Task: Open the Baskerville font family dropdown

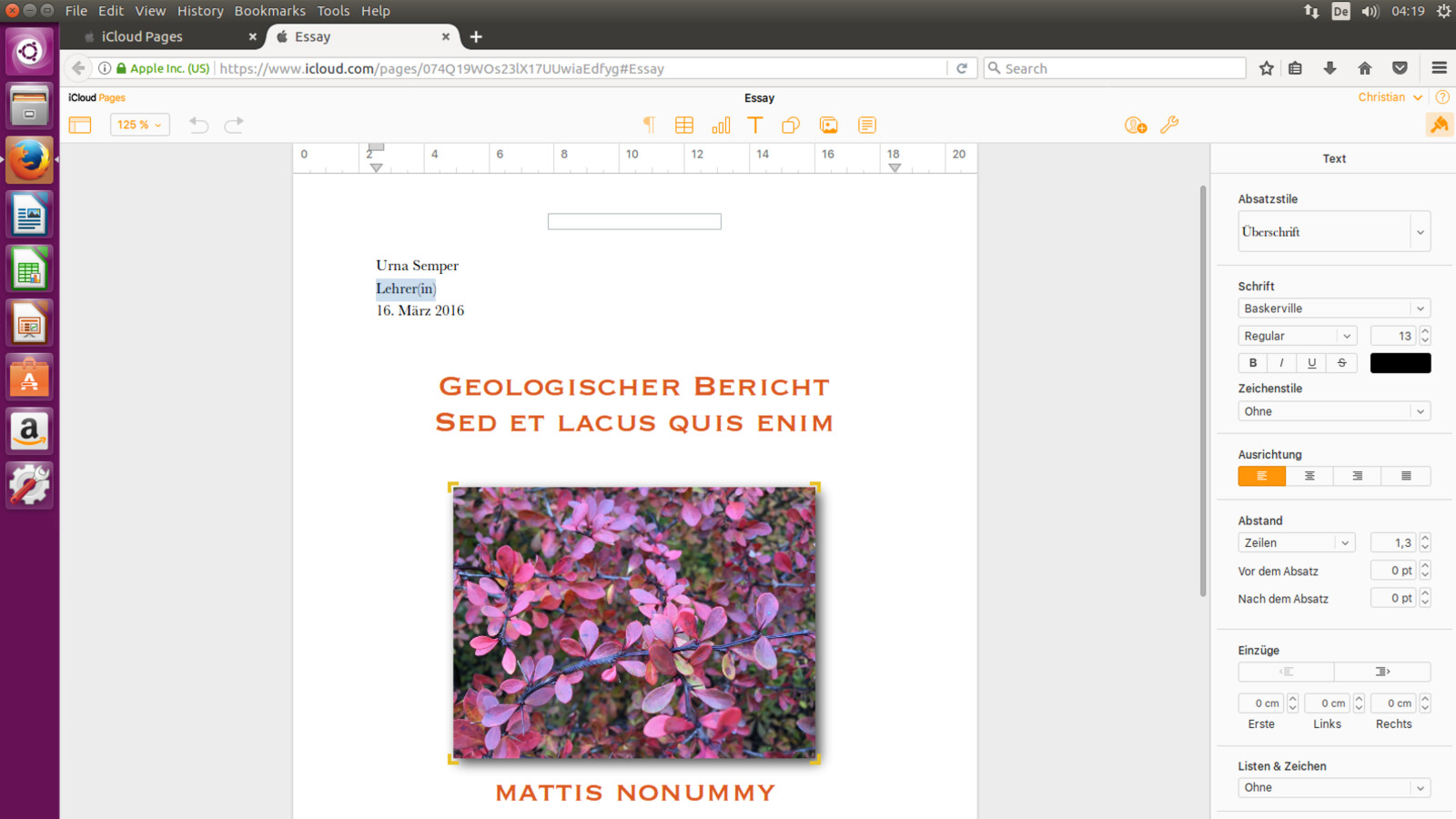Action: (1333, 308)
